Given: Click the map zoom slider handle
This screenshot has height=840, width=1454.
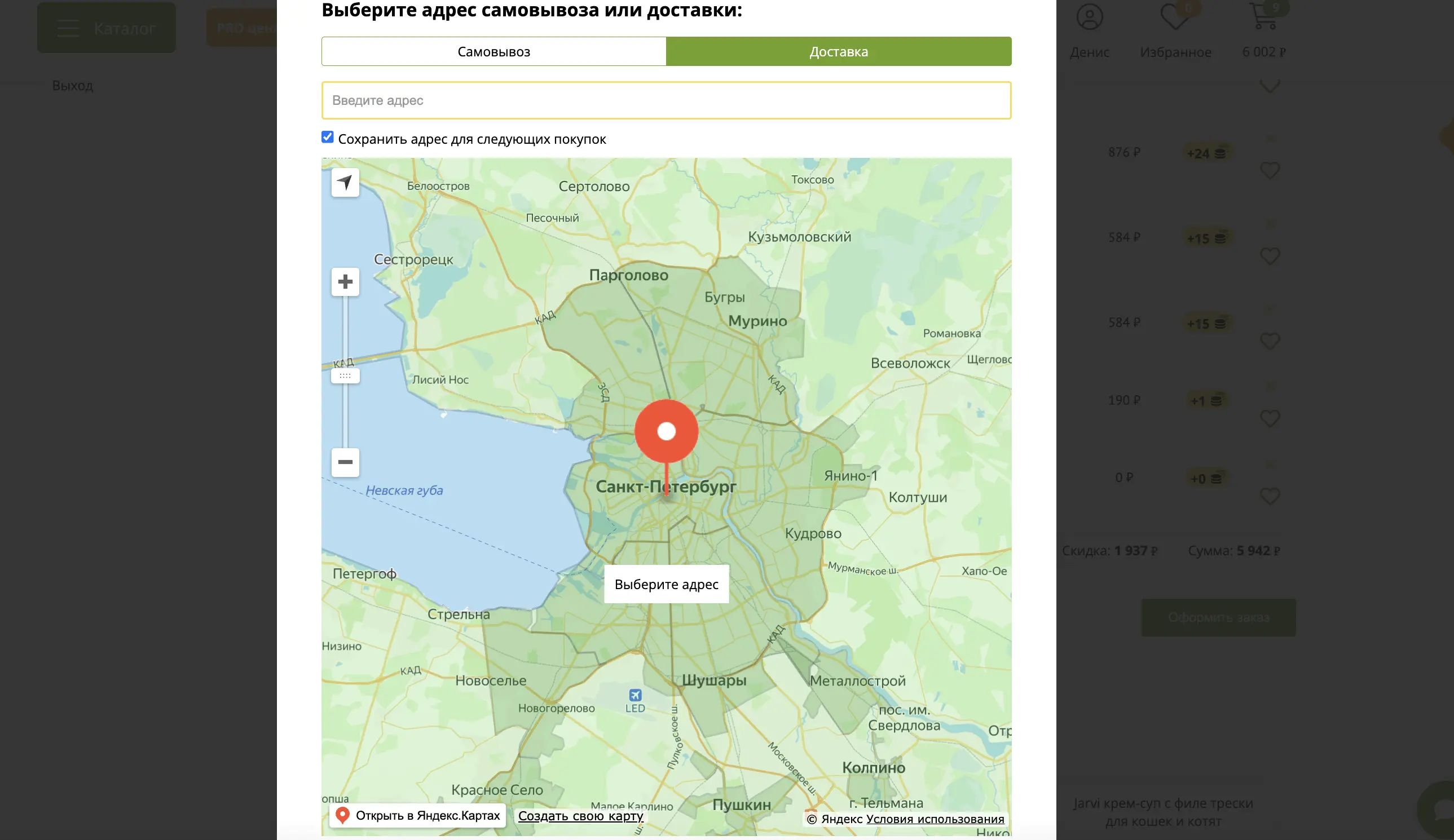Looking at the screenshot, I should click(345, 375).
